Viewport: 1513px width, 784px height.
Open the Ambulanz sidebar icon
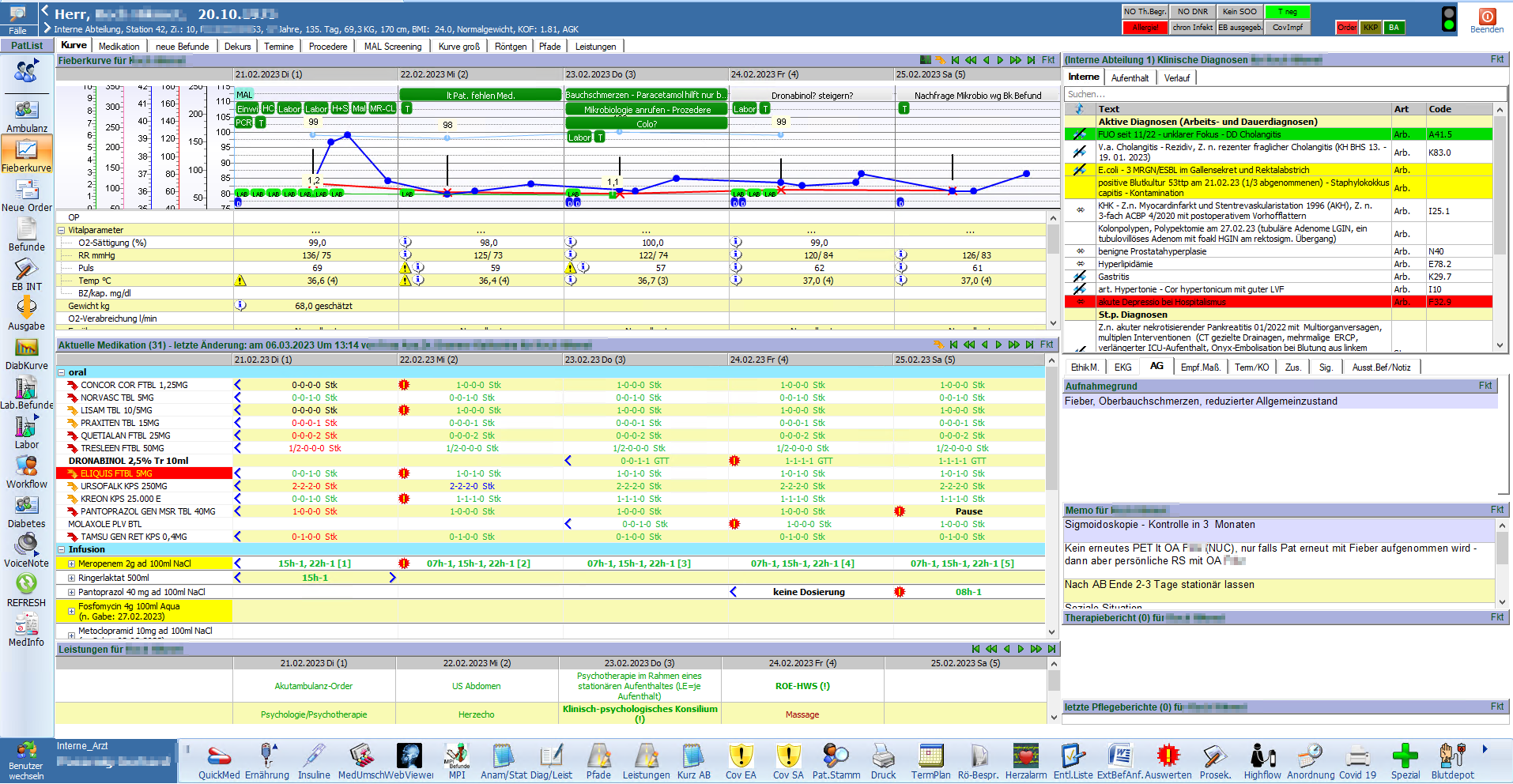[26, 115]
